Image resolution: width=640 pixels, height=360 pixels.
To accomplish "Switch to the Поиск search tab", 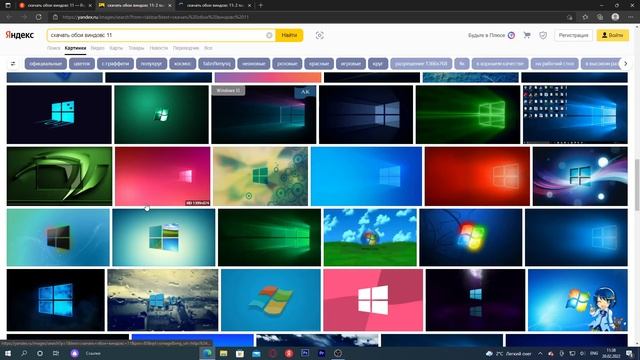I will [53, 48].
